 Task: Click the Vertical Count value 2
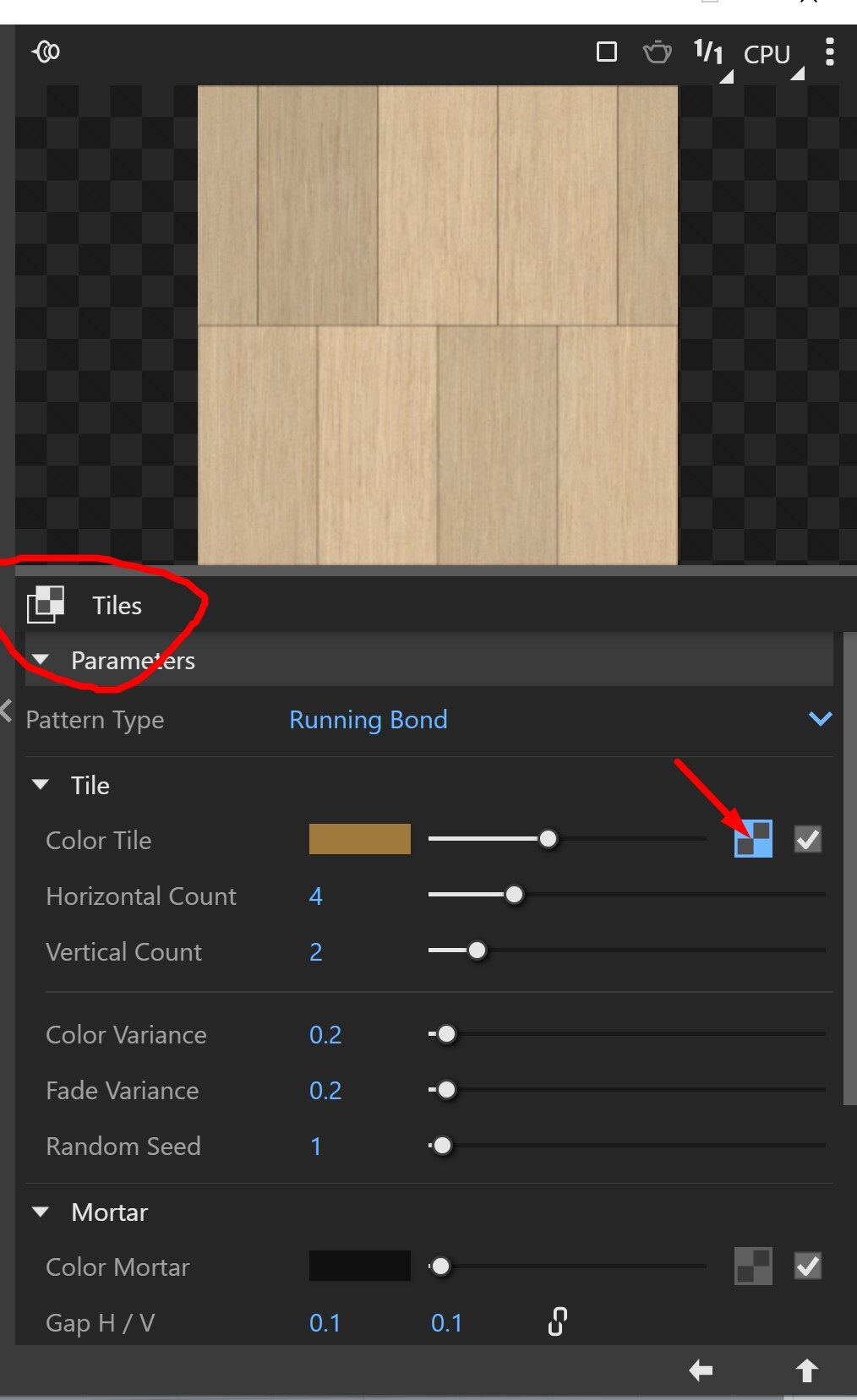pyautogui.click(x=316, y=952)
